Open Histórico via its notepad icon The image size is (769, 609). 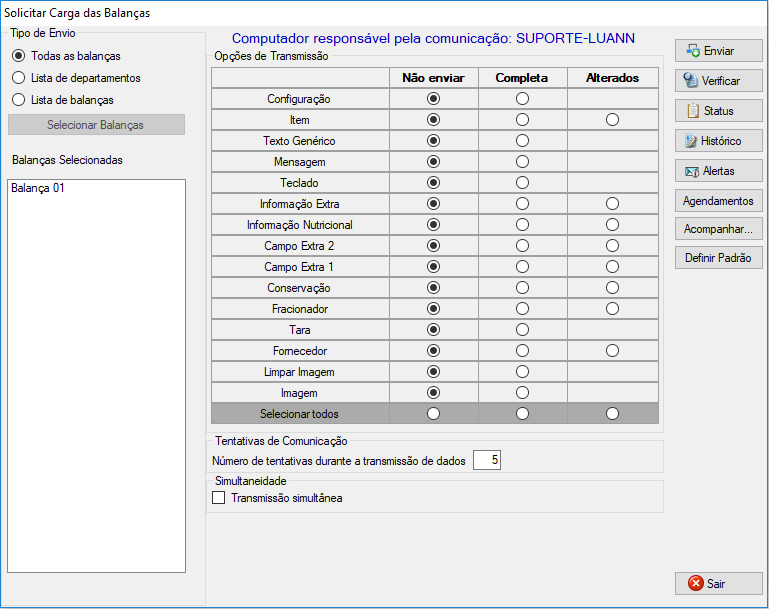pos(691,141)
